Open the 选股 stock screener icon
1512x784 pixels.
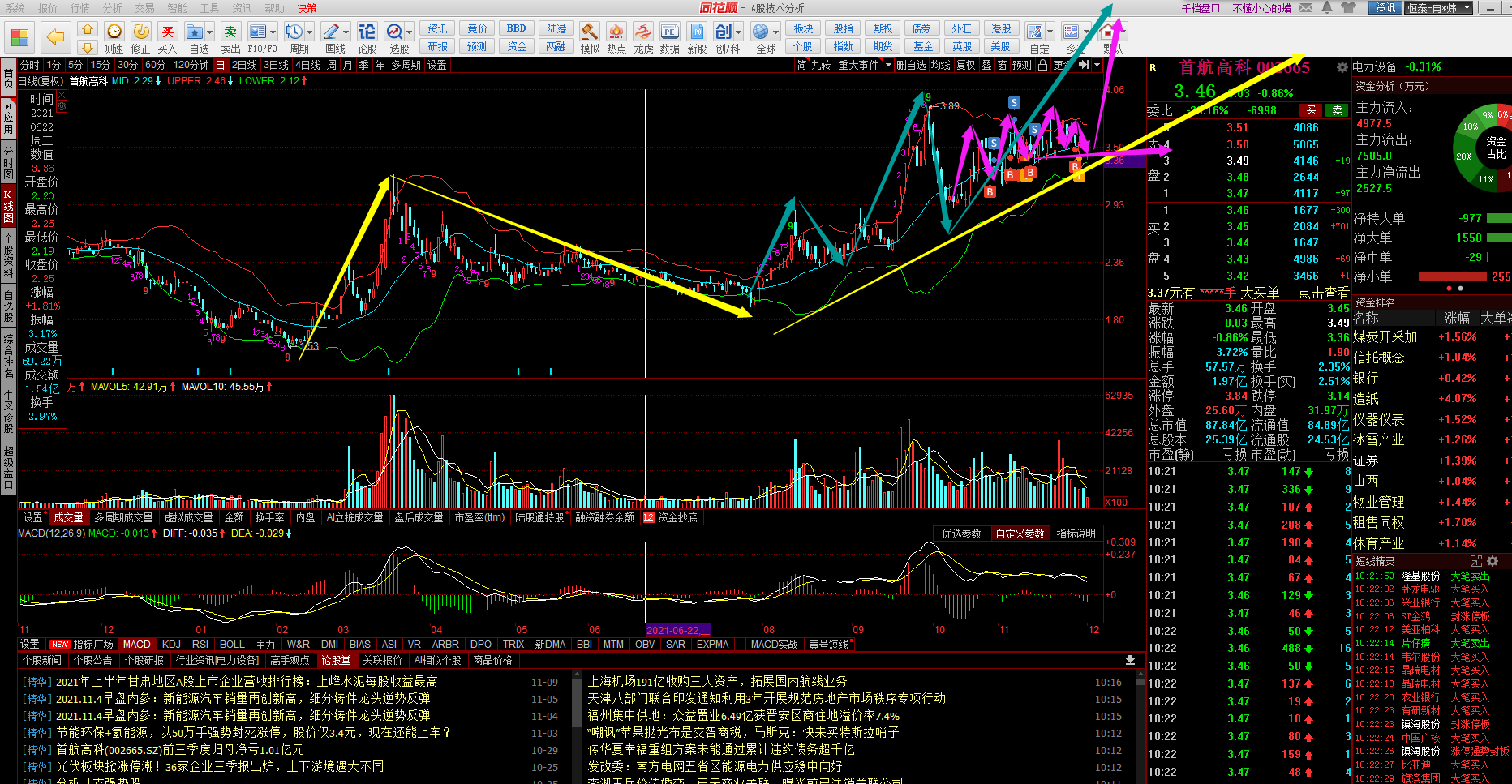pyautogui.click(x=394, y=32)
